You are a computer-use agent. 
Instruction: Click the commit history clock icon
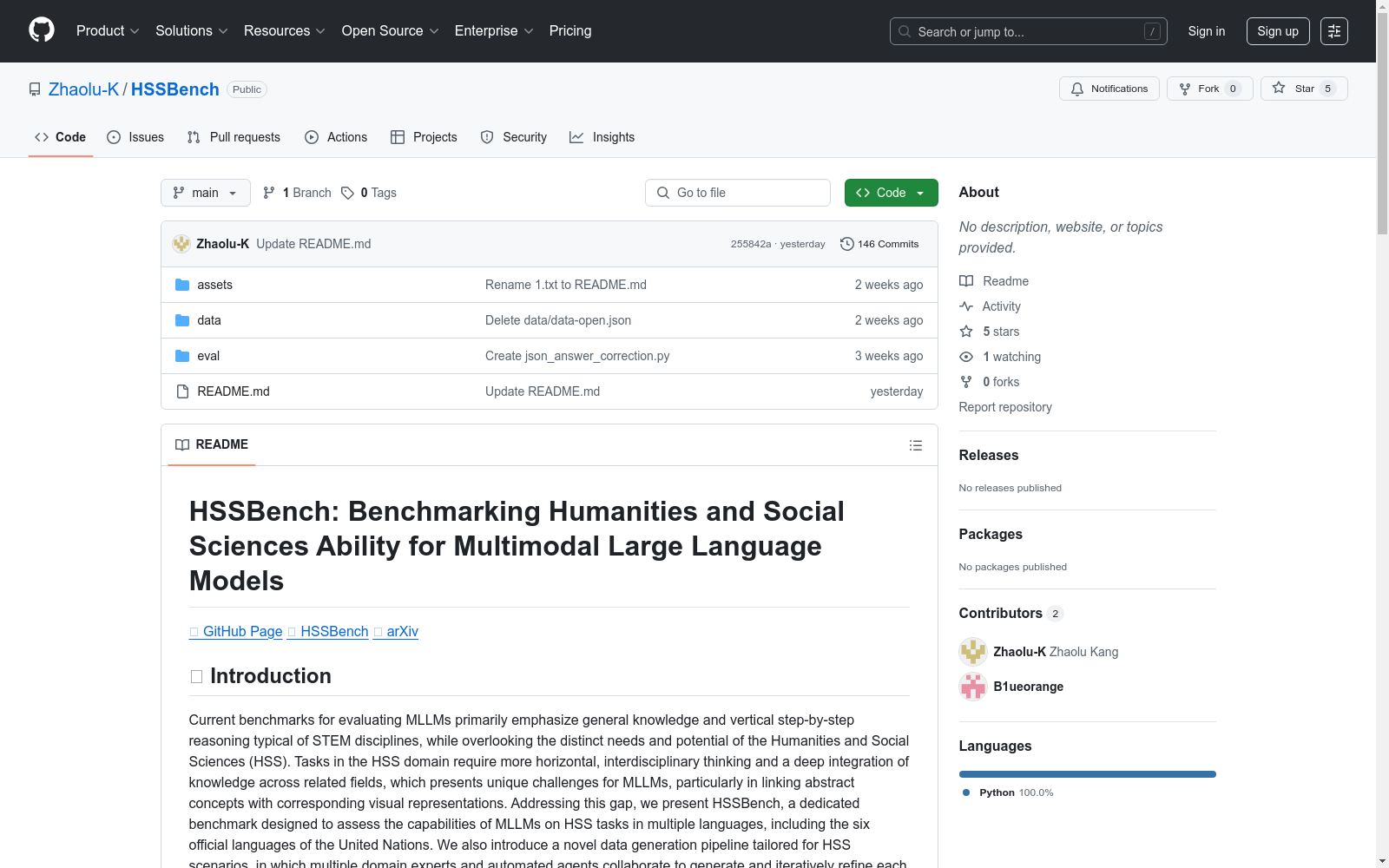point(847,244)
